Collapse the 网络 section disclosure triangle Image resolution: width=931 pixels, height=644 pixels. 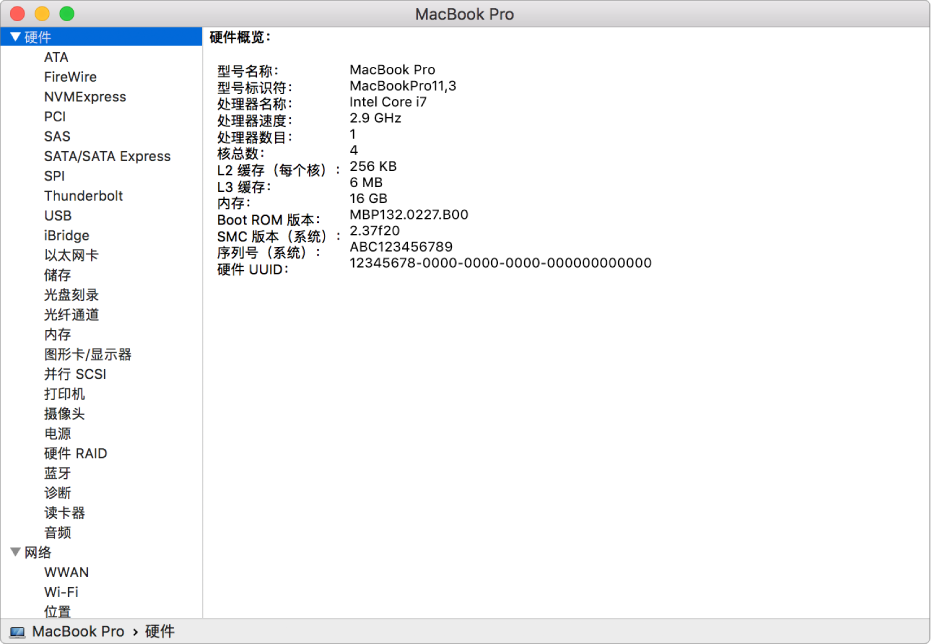point(15,551)
